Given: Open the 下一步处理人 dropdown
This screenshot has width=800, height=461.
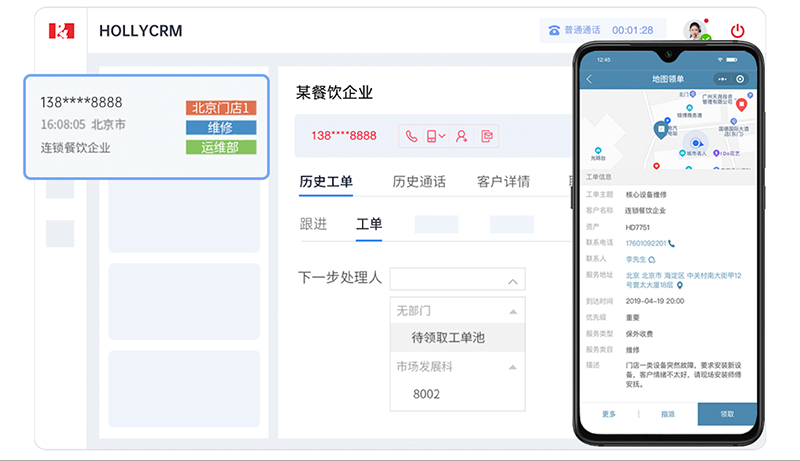Looking at the screenshot, I should pyautogui.click(x=458, y=279).
